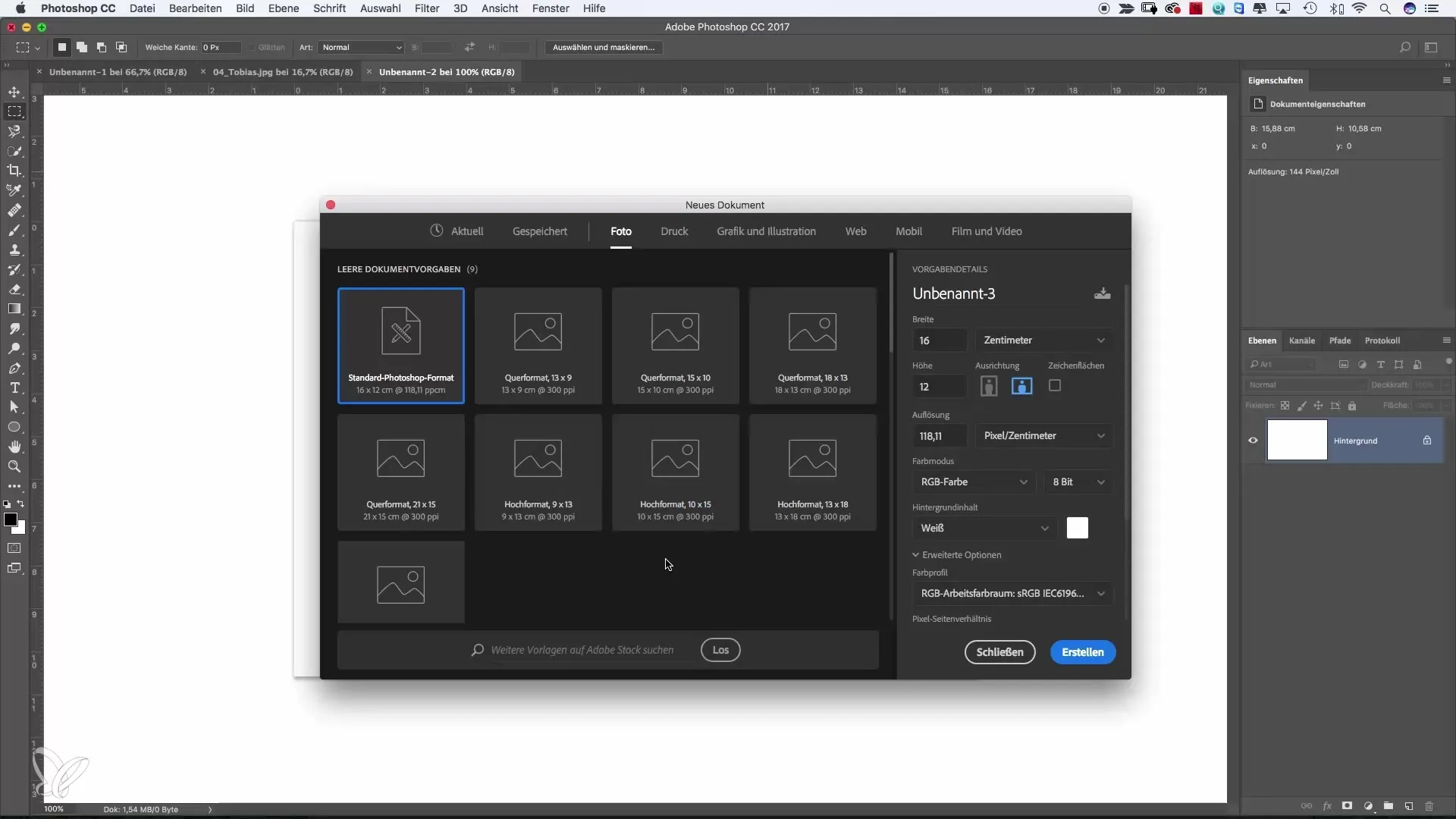Screen dimensions: 1456x819
Task: Select the Clone Stamp tool
Action: [14, 249]
